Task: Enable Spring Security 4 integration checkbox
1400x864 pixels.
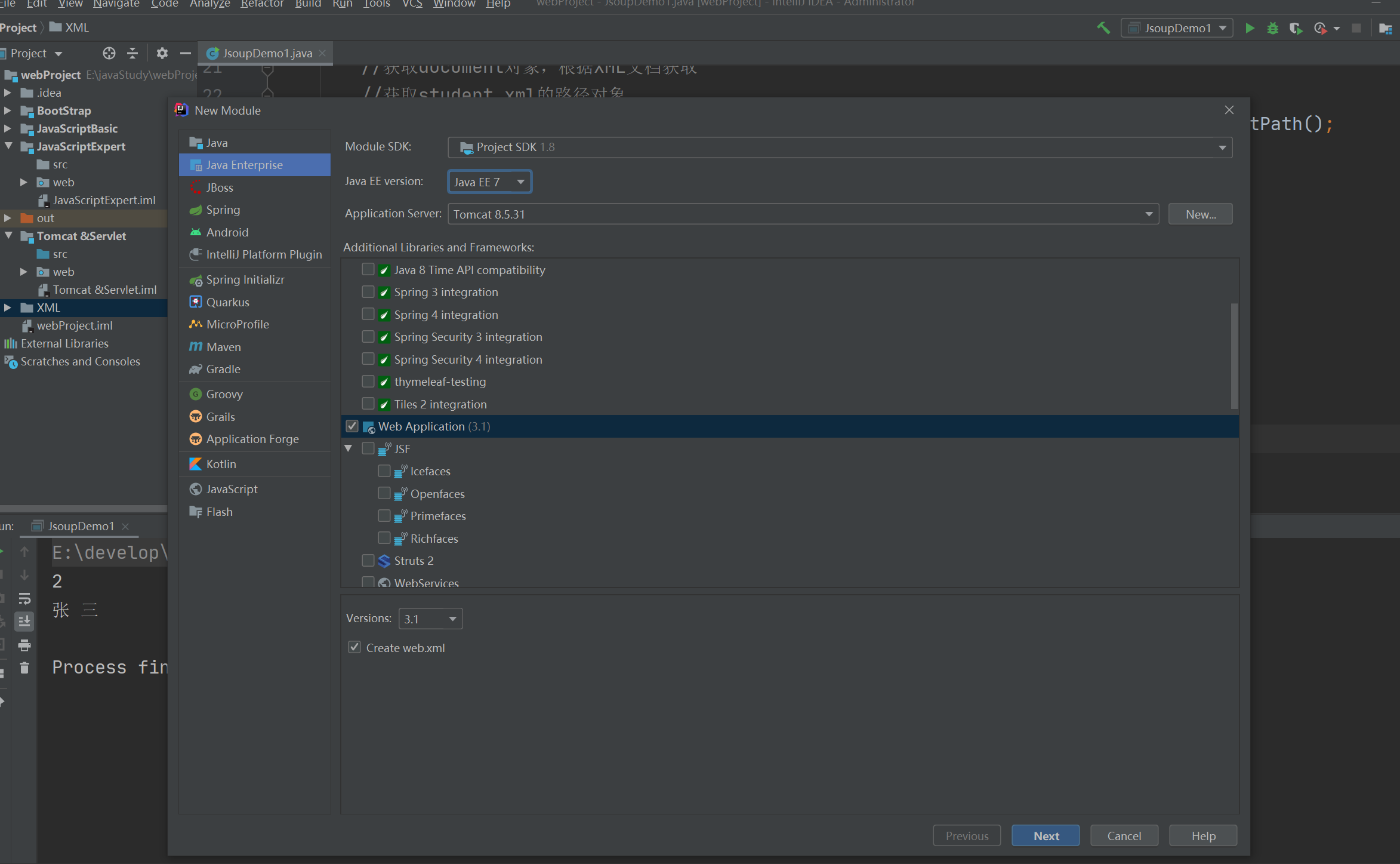Action: click(368, 359)
